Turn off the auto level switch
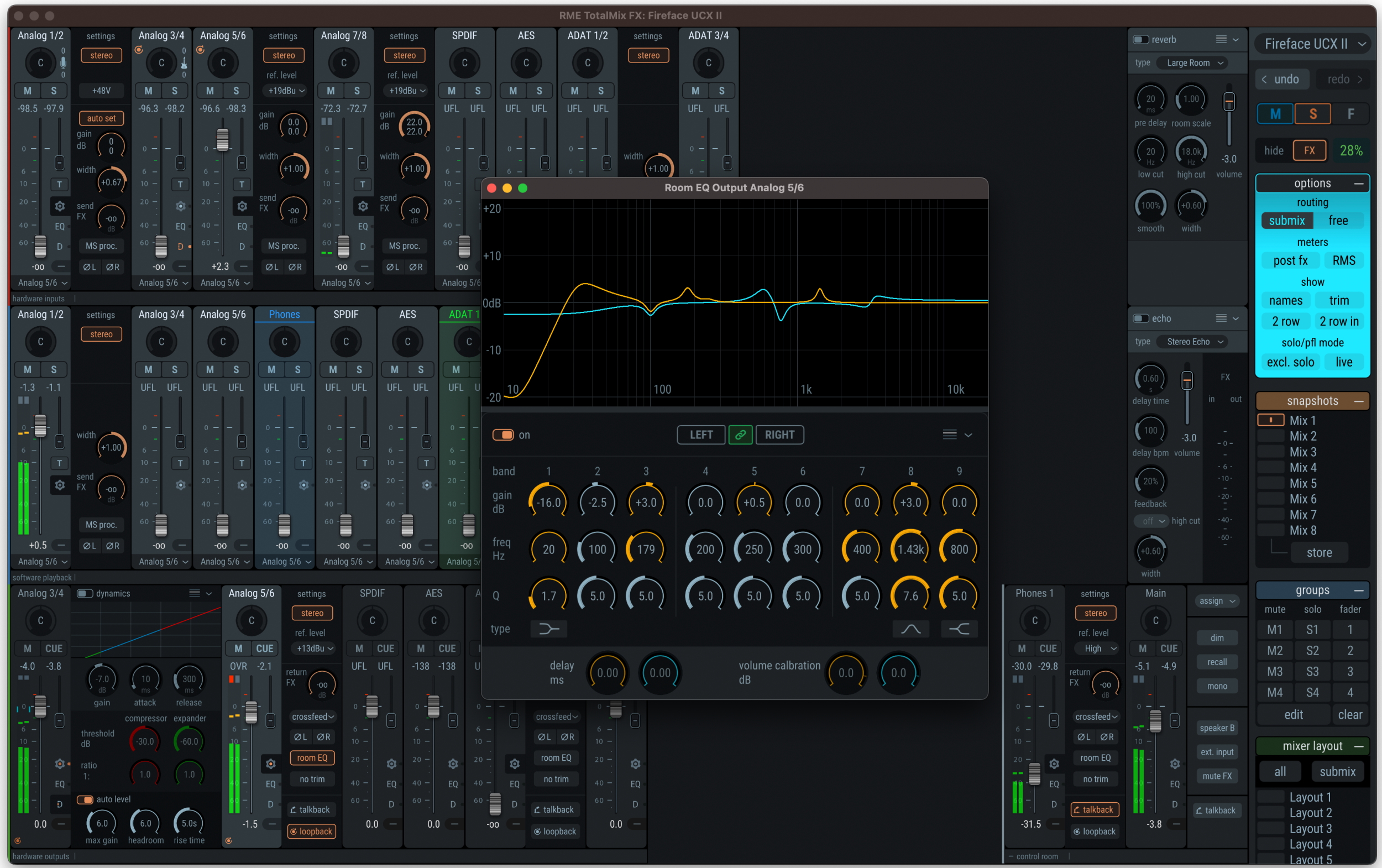 [x=85, y=799]
